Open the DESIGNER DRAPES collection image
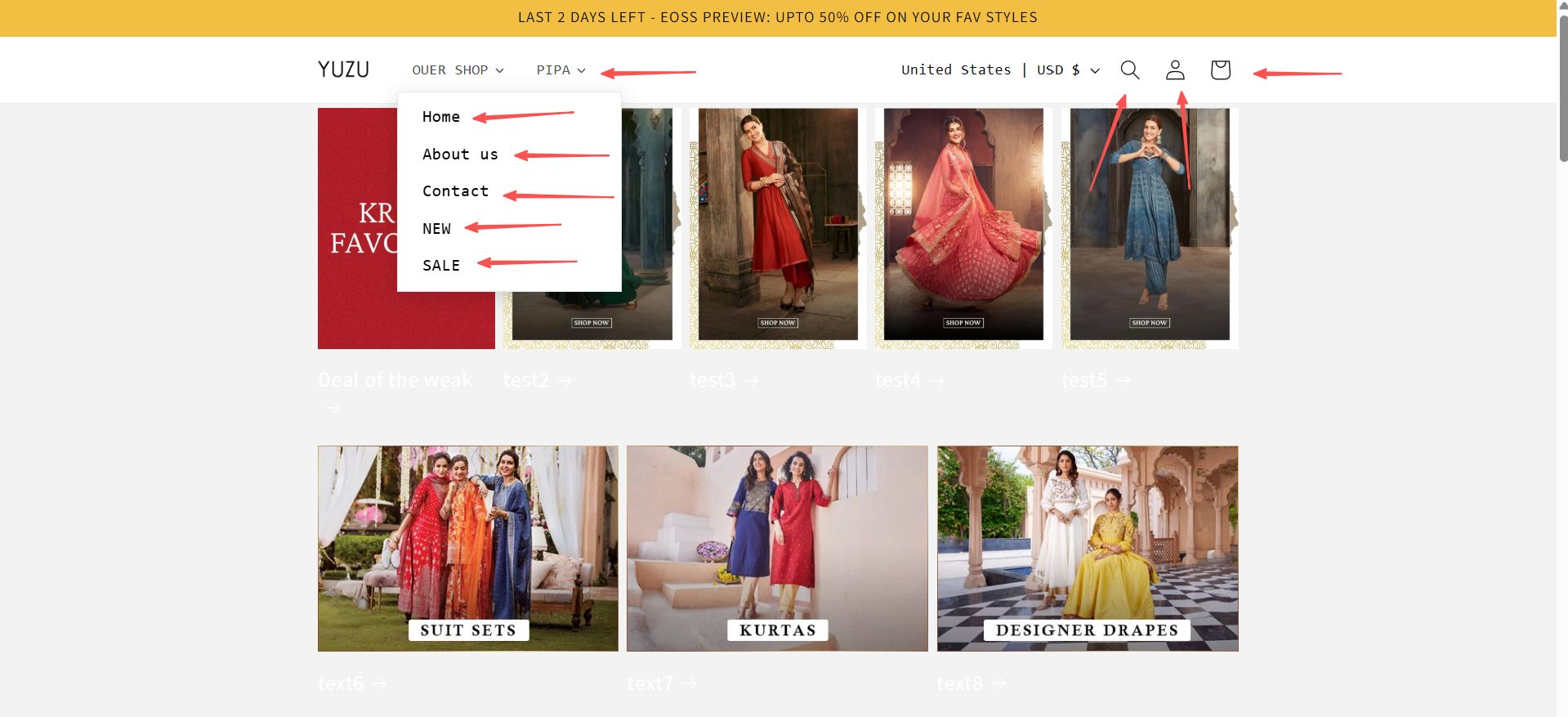1568x717 pixels. click(1088, 549)
